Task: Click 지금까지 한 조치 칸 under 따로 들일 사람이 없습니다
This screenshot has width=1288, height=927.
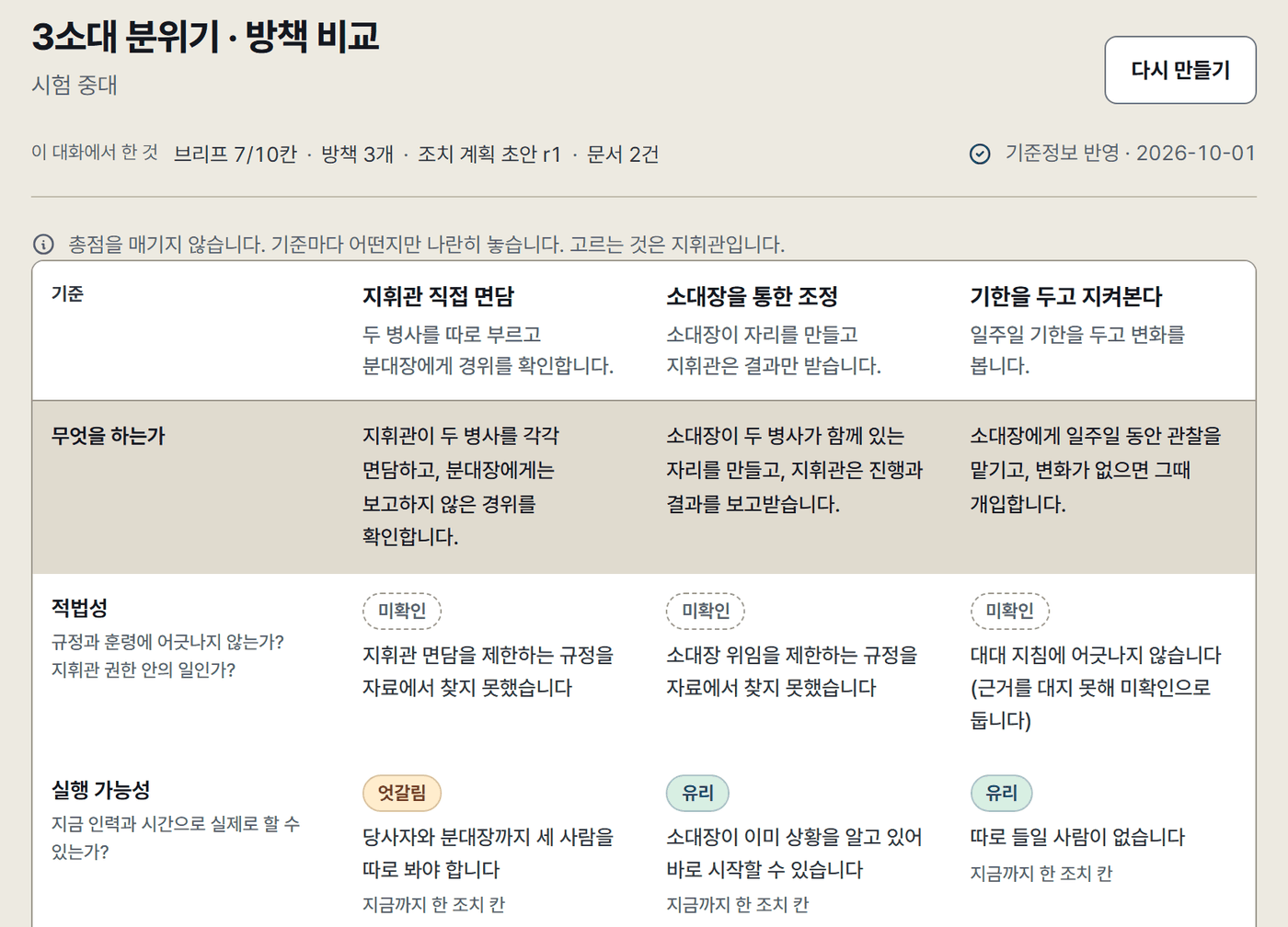Action: click(1041, 874)
